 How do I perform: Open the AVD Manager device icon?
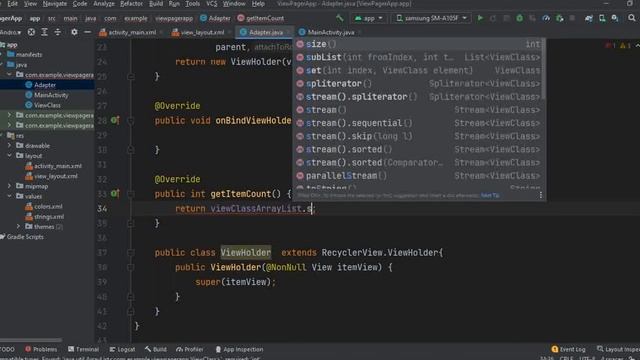click(x=602, y=18)
